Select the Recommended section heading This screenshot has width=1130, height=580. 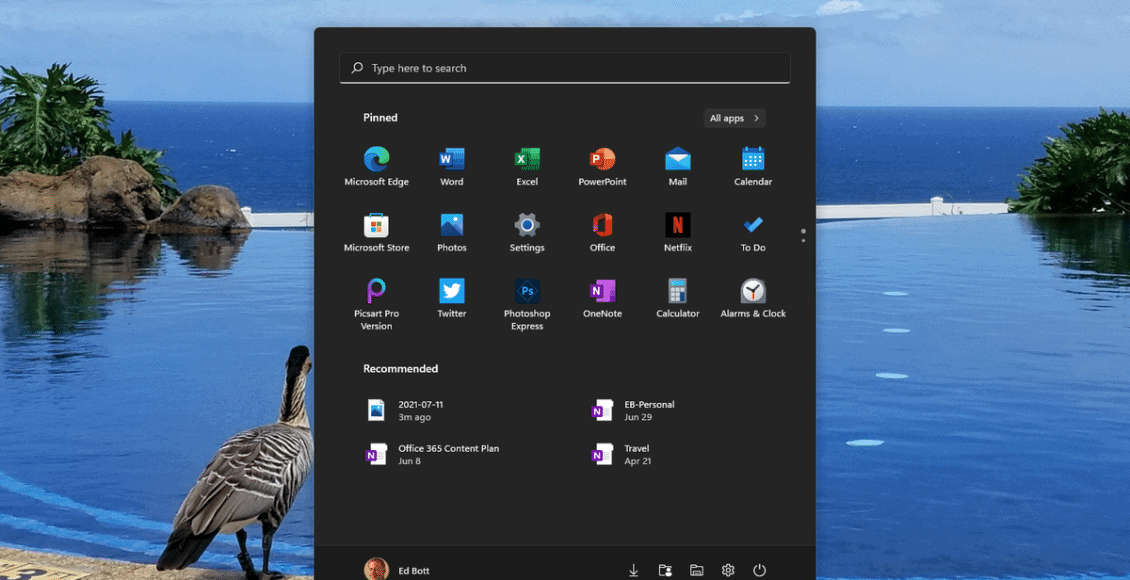click(400, 368)
